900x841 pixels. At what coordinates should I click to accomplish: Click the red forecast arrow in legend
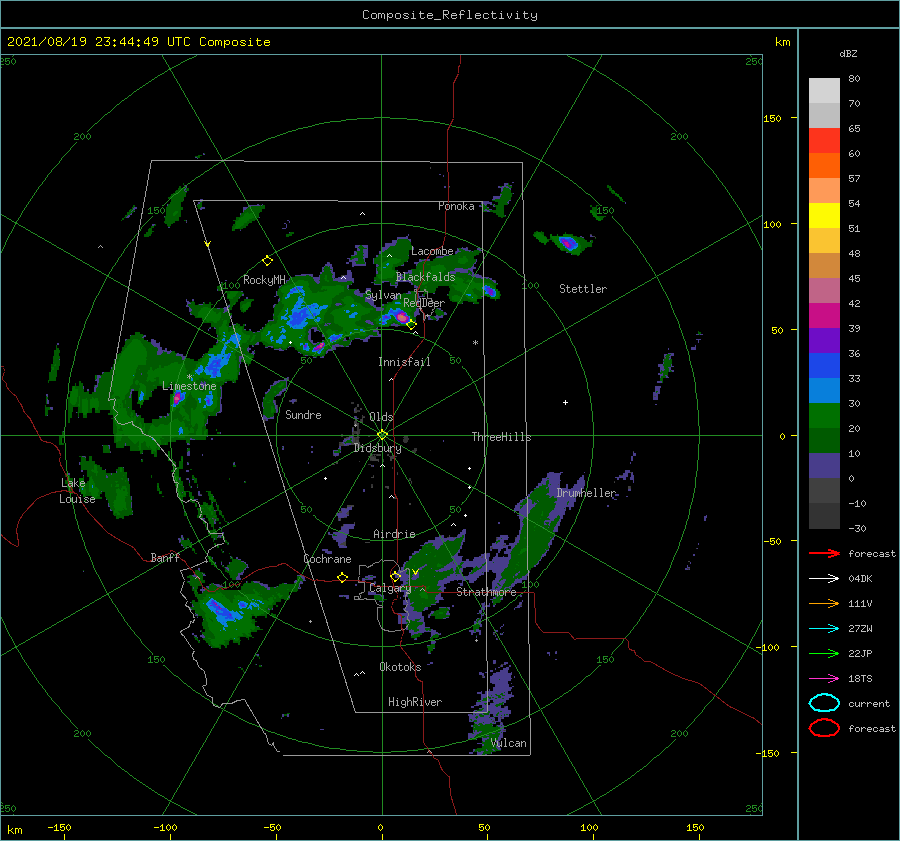pos(824,553)
